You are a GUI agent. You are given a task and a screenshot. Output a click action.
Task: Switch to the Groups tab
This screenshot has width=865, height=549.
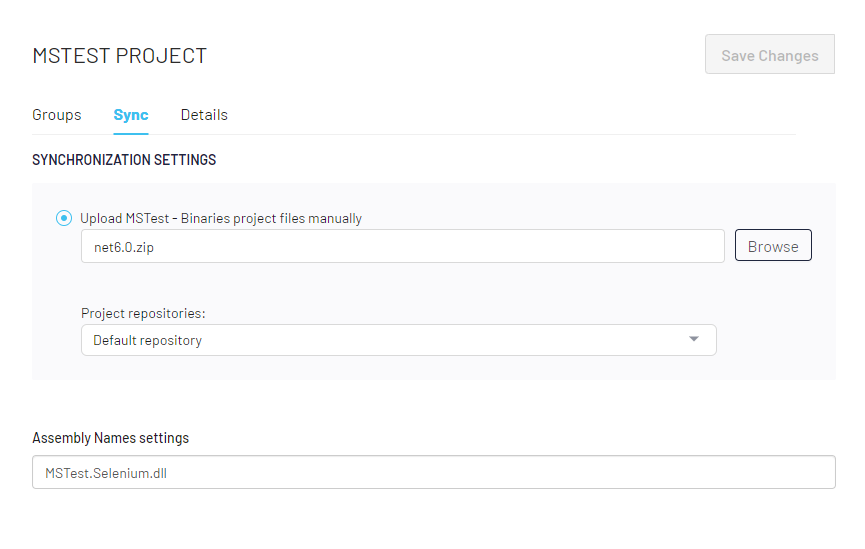[x=57, y=115]
